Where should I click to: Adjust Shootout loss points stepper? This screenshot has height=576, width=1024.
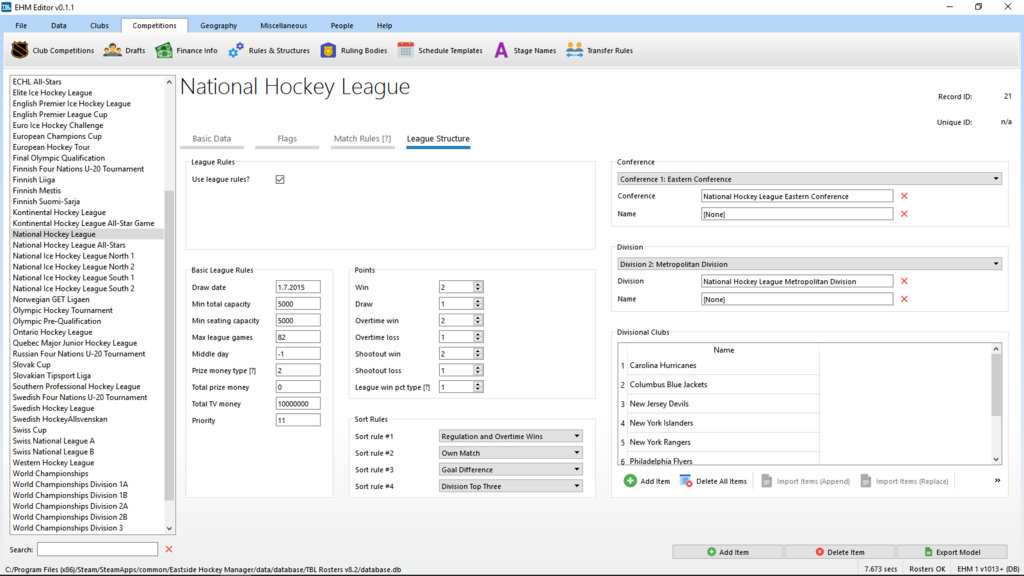[x=478, y=370]
